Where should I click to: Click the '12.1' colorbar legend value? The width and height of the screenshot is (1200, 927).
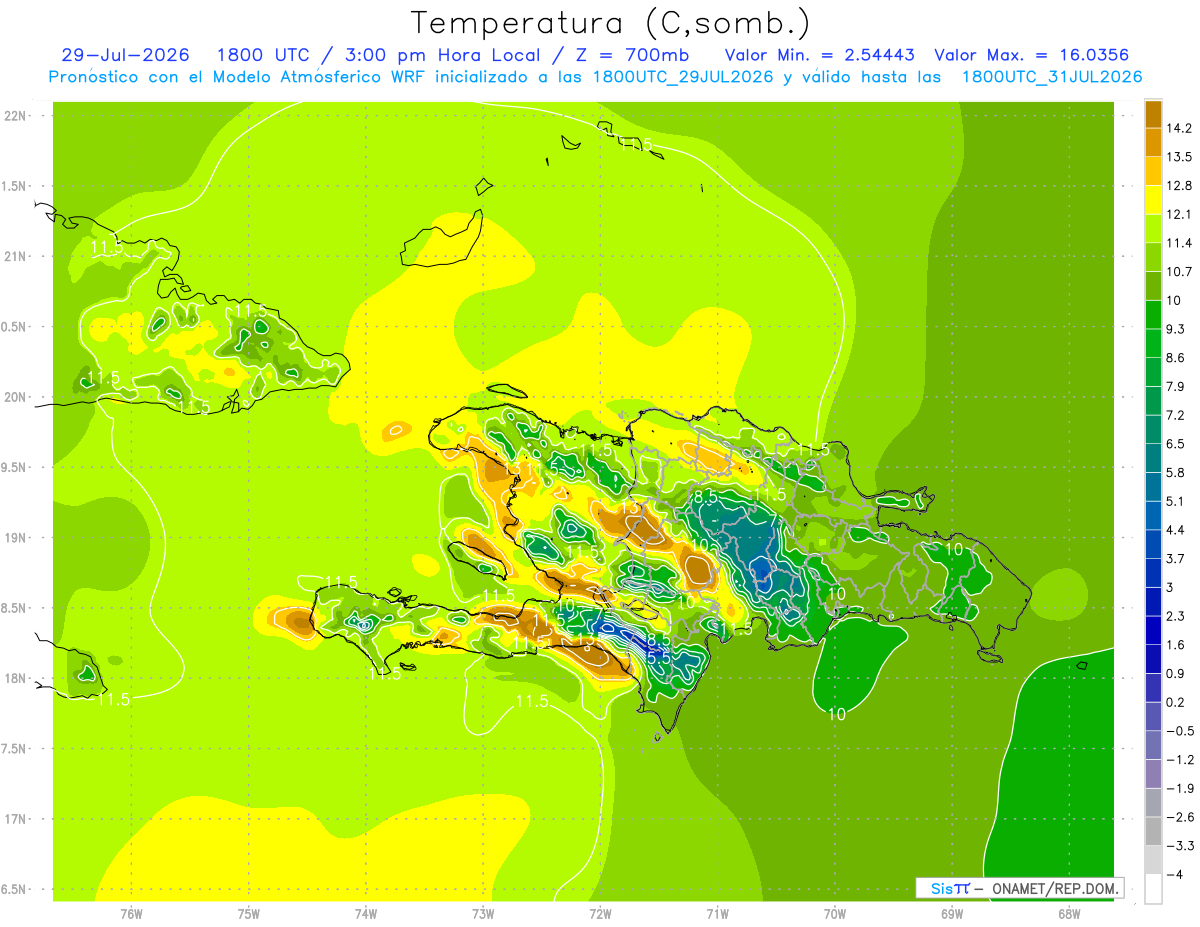[1179, 214]
